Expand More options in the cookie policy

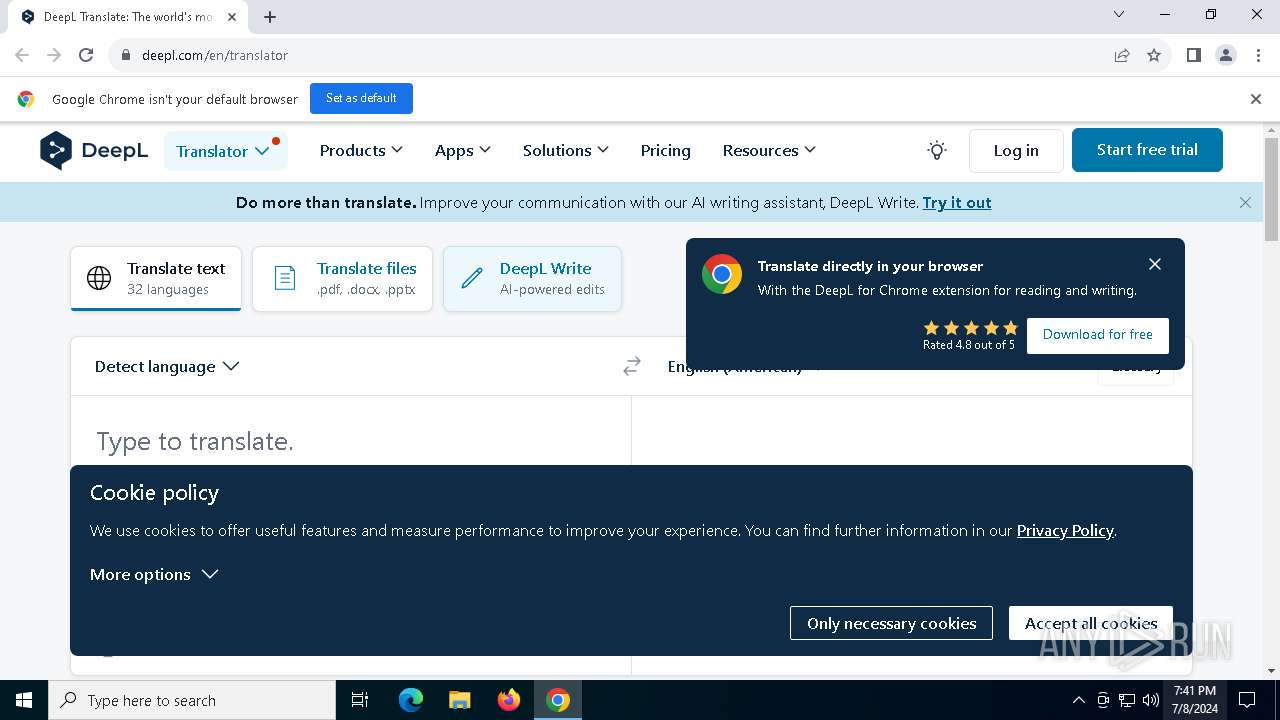[154, 574]
